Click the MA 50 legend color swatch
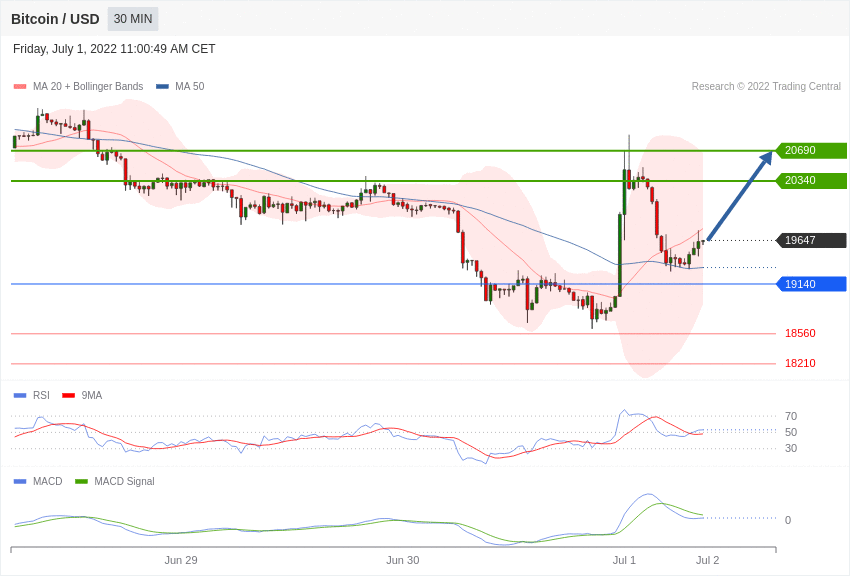 [x=162, y=87]
